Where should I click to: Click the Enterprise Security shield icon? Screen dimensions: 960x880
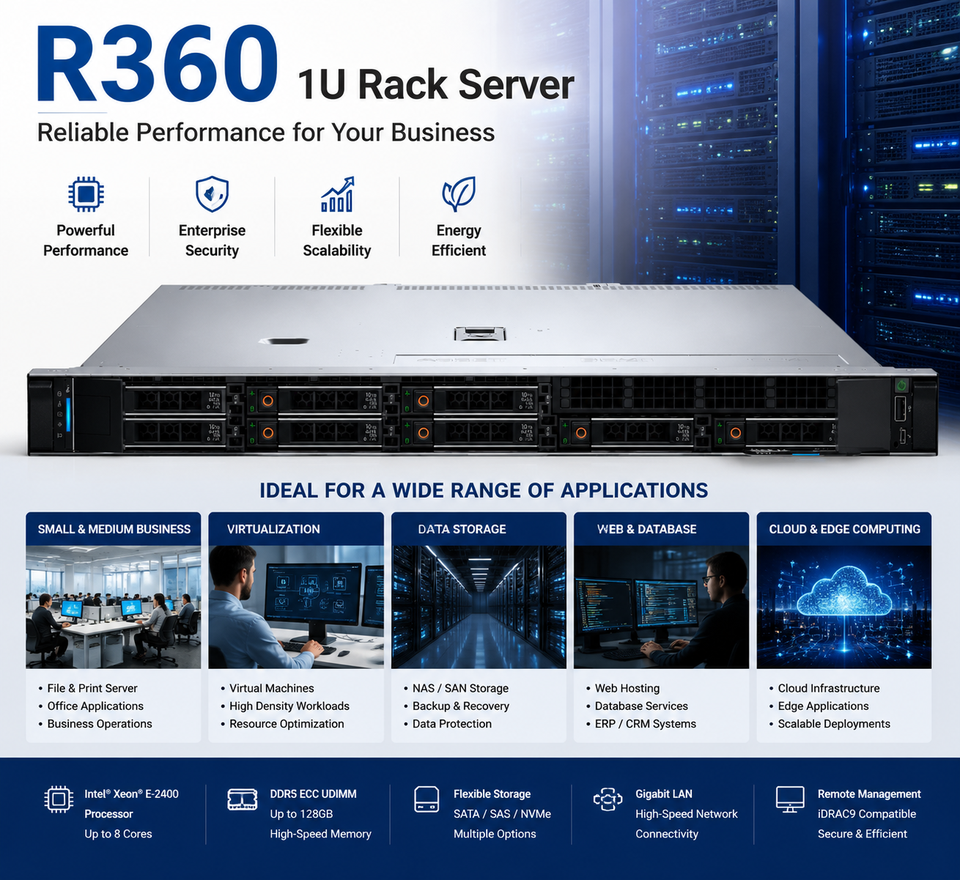(x=212, y=194)
